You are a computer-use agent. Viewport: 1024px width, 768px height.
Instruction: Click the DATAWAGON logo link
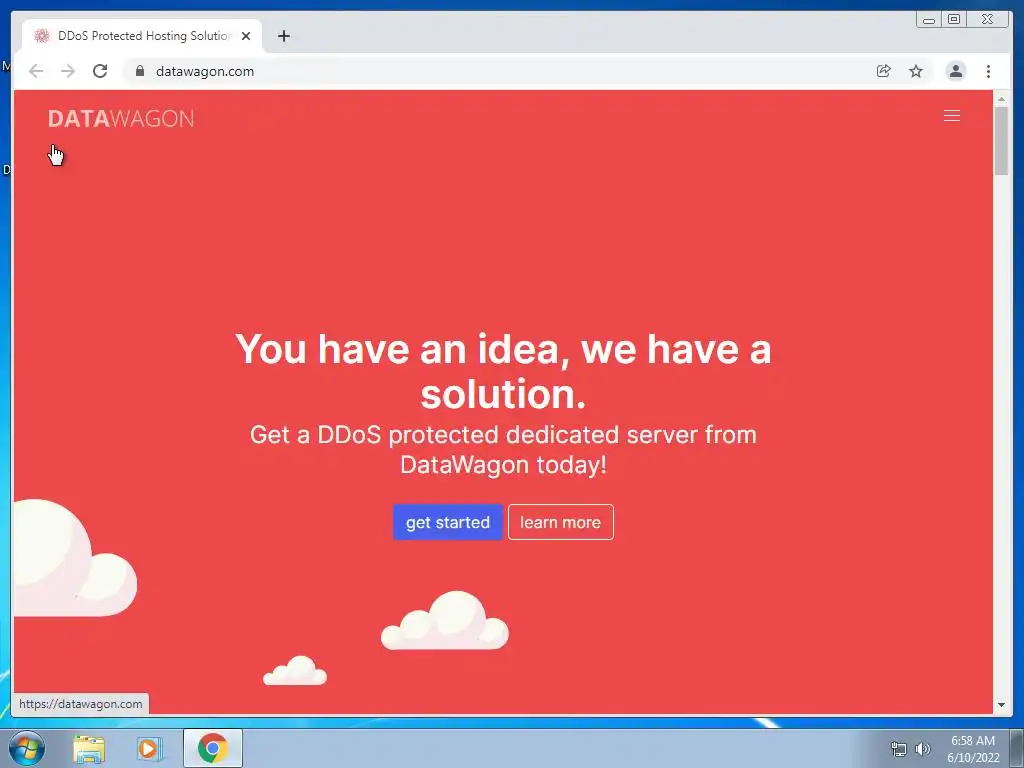[121, 119]
